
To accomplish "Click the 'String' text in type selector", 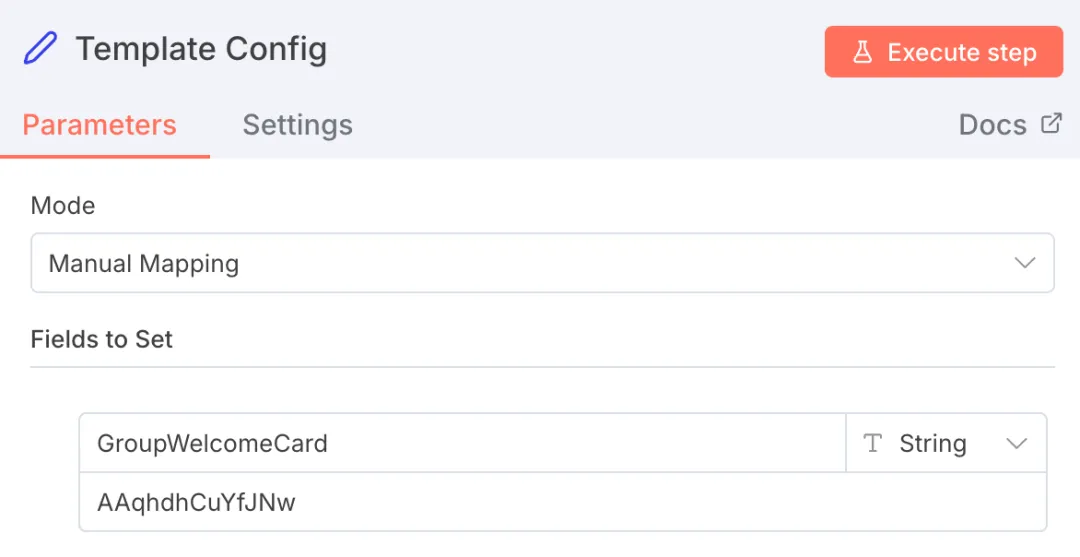I will point(933,443).
